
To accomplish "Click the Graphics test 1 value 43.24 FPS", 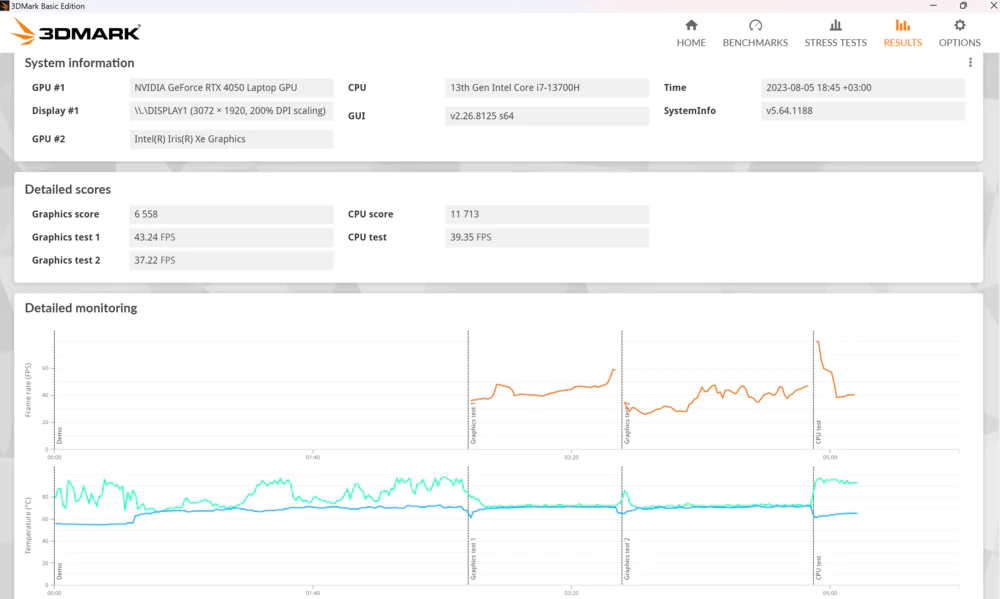I will [x=231, y=237].
